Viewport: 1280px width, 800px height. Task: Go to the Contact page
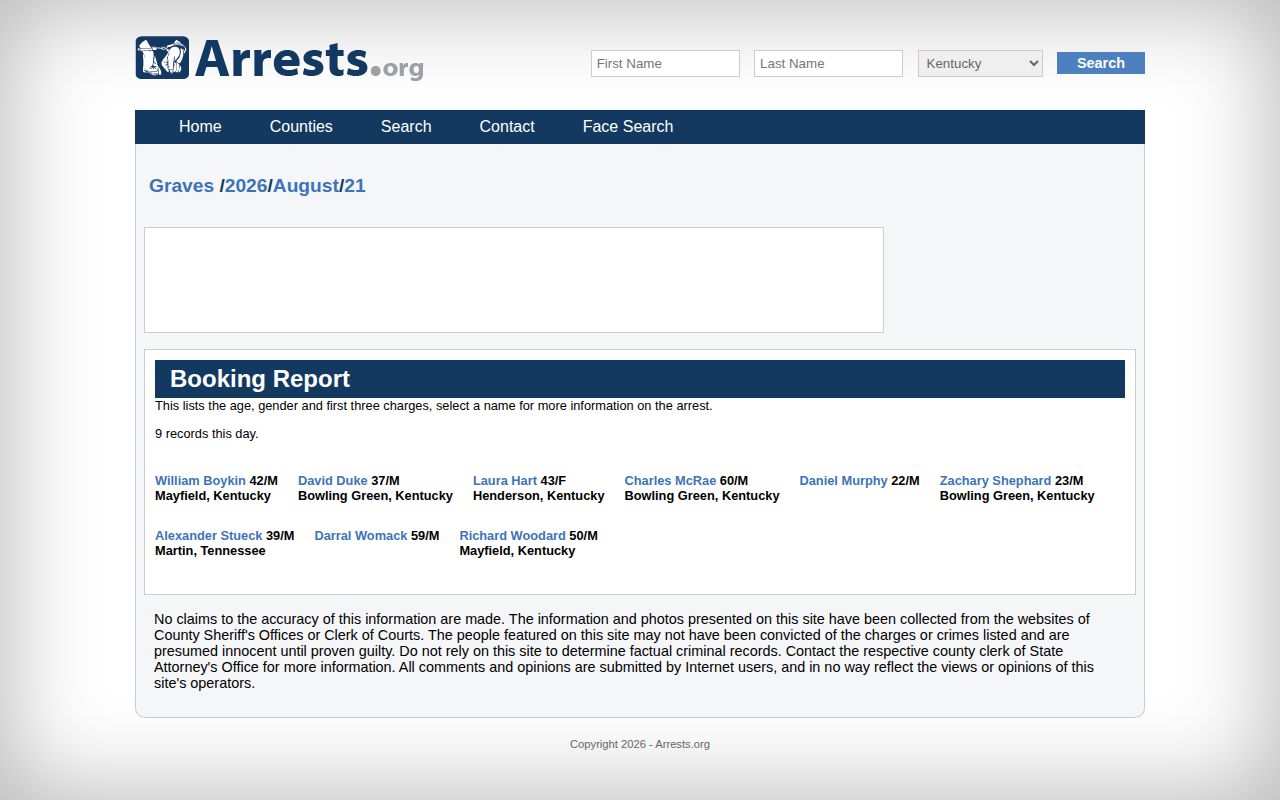[x=507, y=126]
